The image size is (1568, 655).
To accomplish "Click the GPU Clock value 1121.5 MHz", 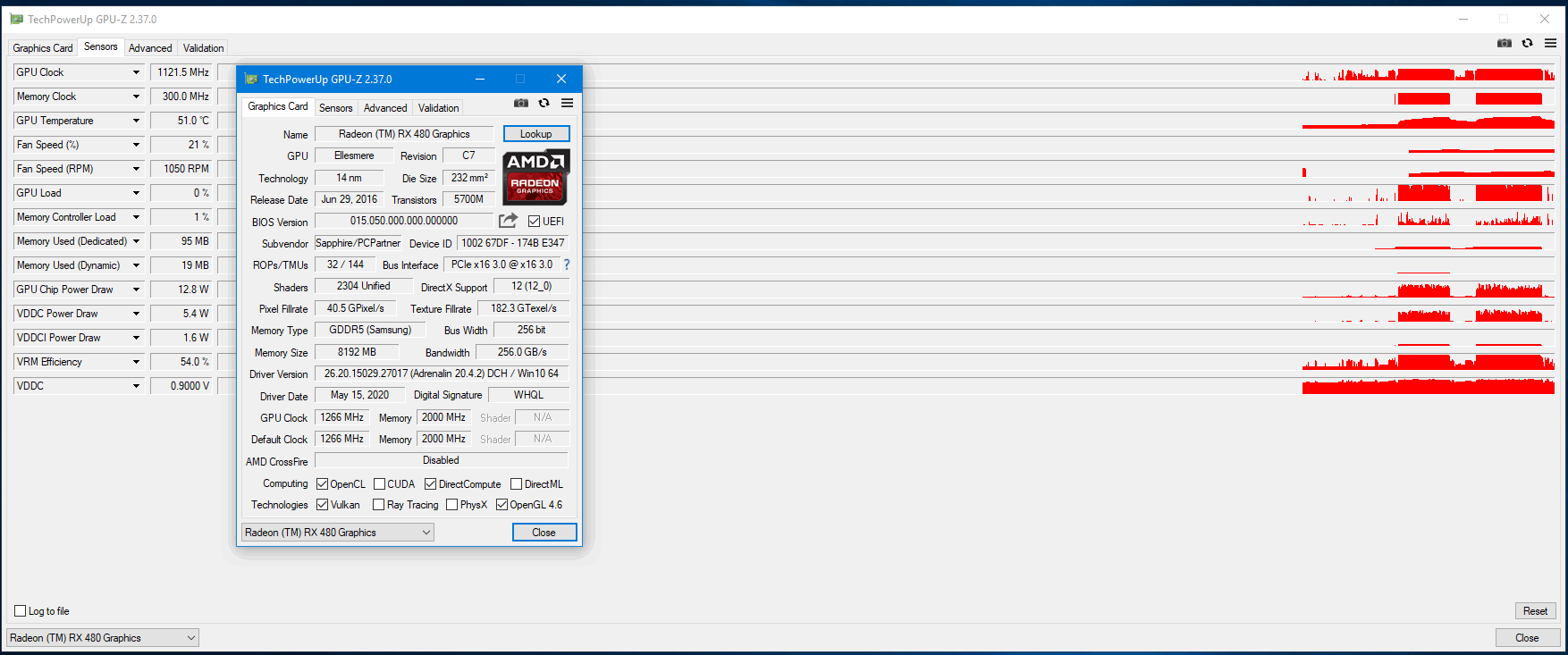I will (182, 72).
